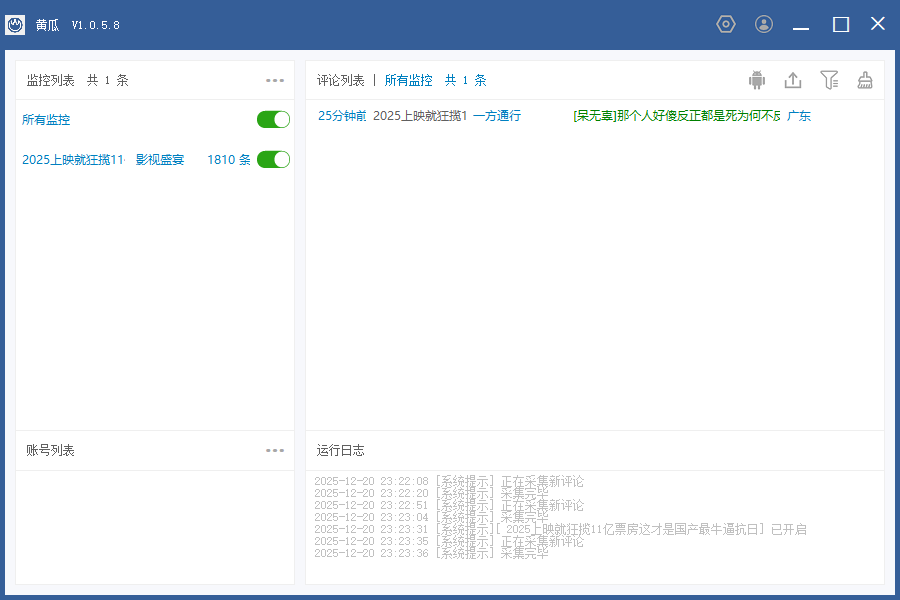Click the user account icon in title bar
The image size is (900, 600).
(x=764, y=23)
